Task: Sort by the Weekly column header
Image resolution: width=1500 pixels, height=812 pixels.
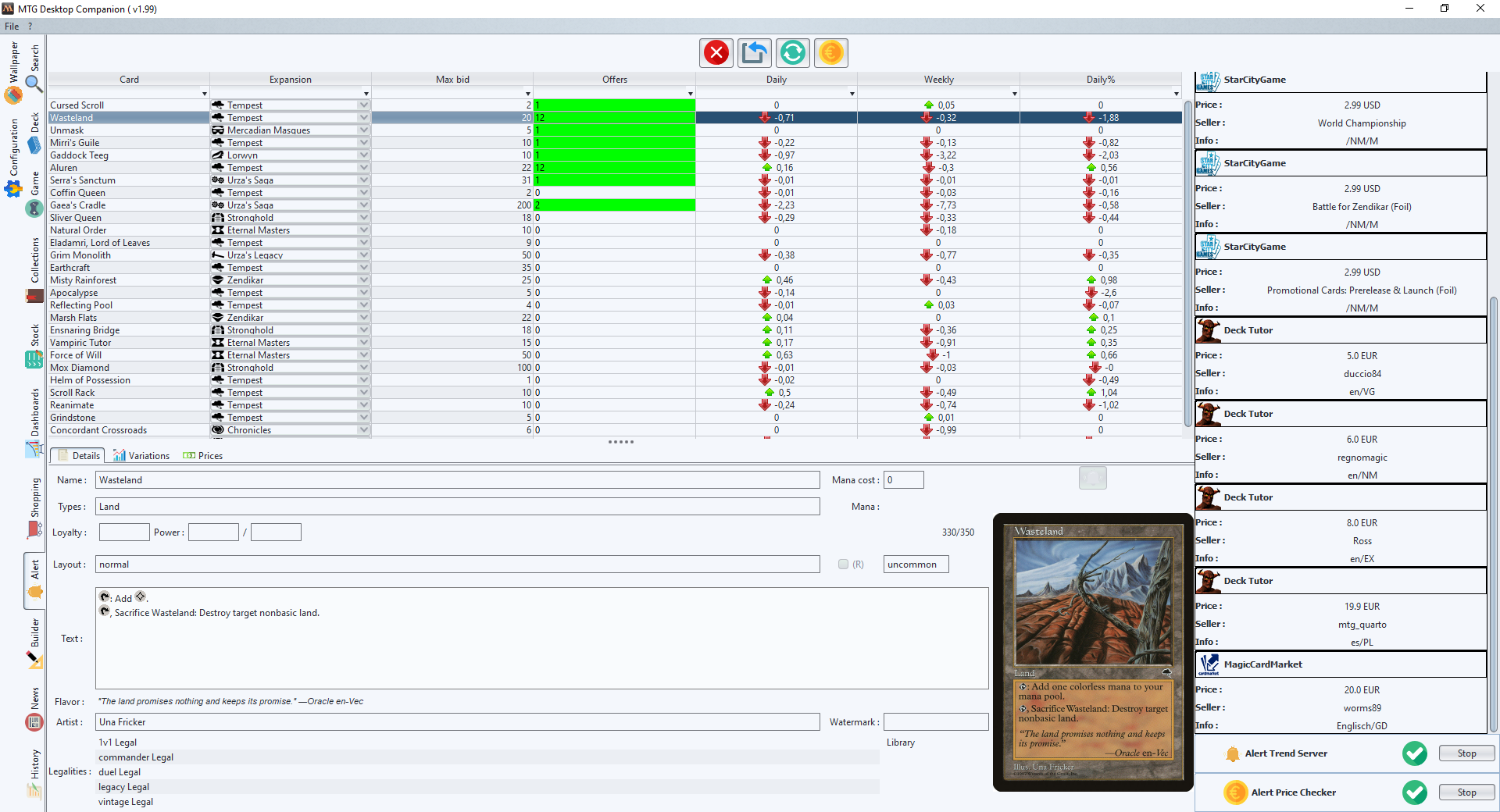Action: 939,80
